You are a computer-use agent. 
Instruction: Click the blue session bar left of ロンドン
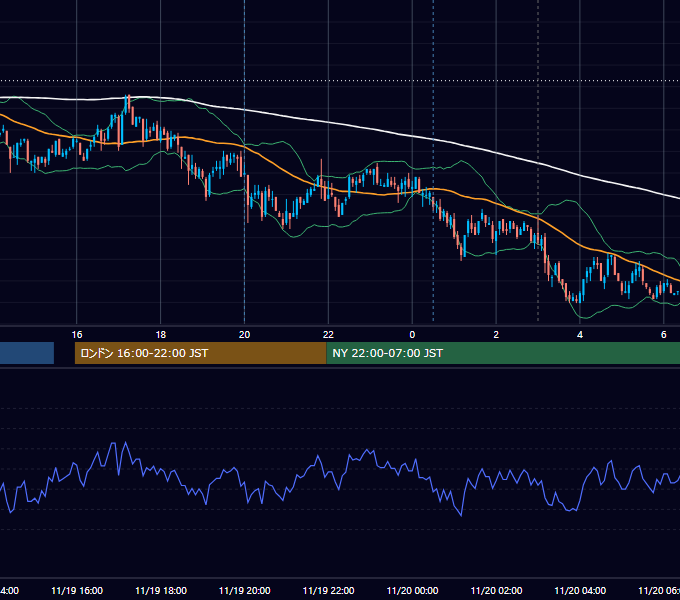tap(27, 353)
